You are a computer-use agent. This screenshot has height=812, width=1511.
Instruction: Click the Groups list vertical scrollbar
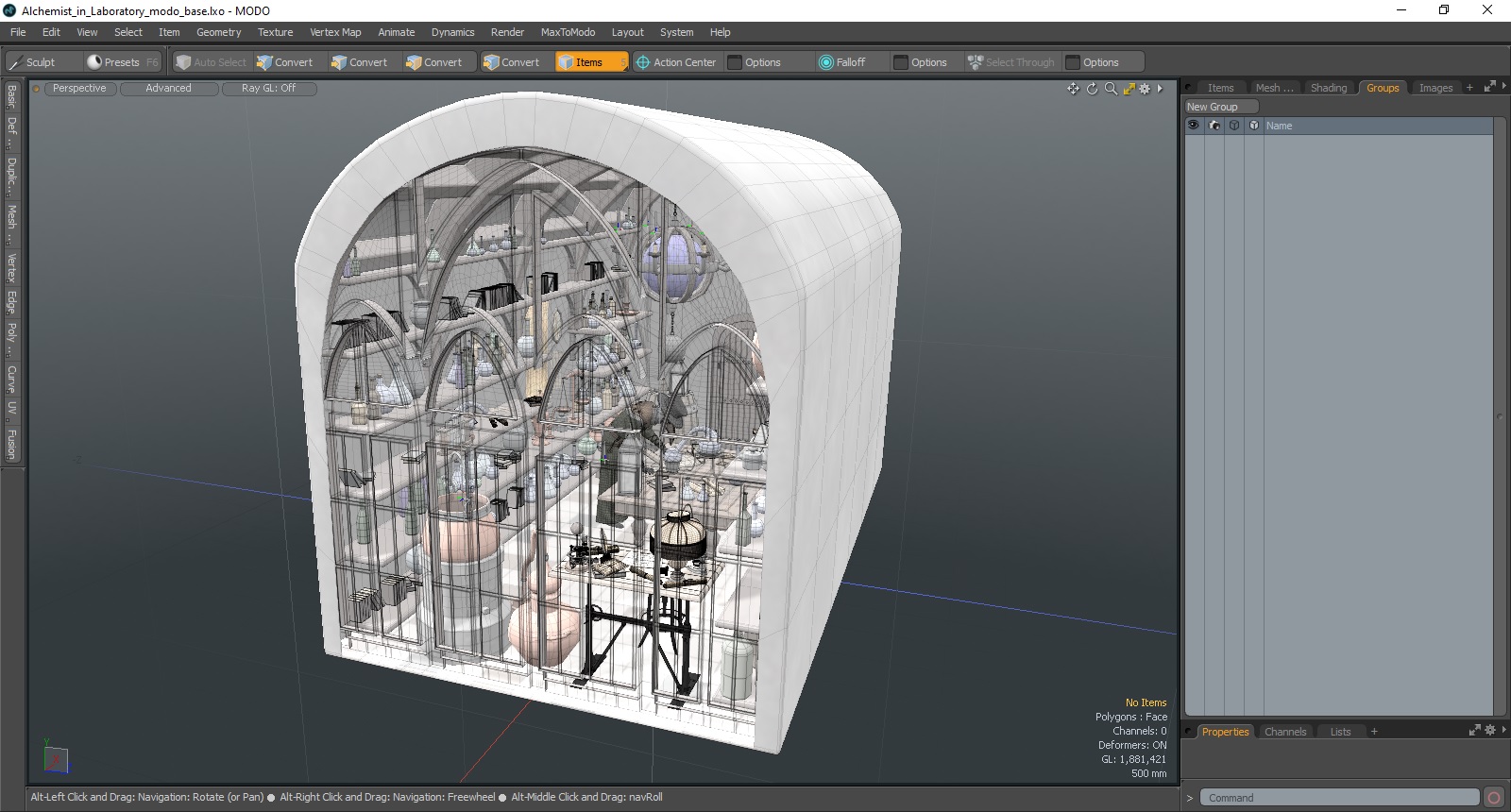click(x=1500, y=416)
